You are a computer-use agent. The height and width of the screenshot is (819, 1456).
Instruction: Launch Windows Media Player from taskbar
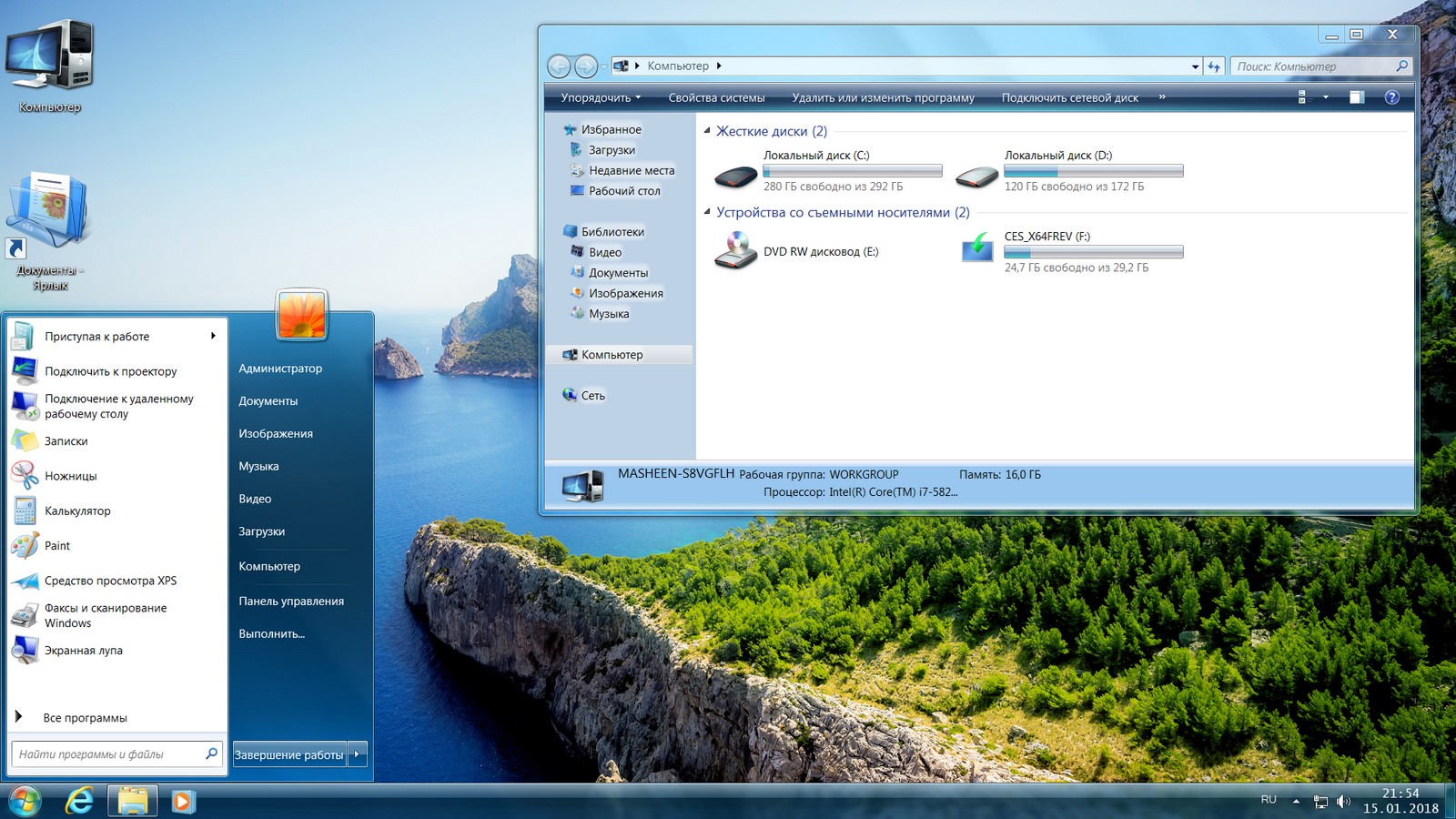(183, 801)
